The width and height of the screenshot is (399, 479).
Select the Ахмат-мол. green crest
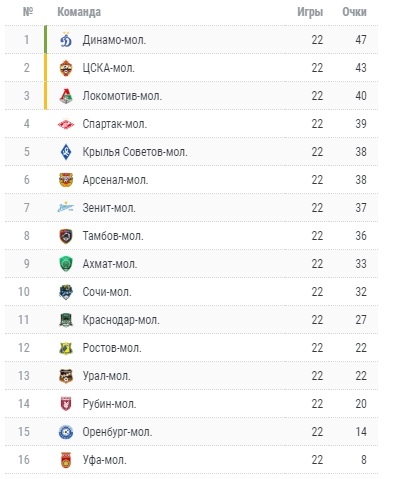coord(66,264)
